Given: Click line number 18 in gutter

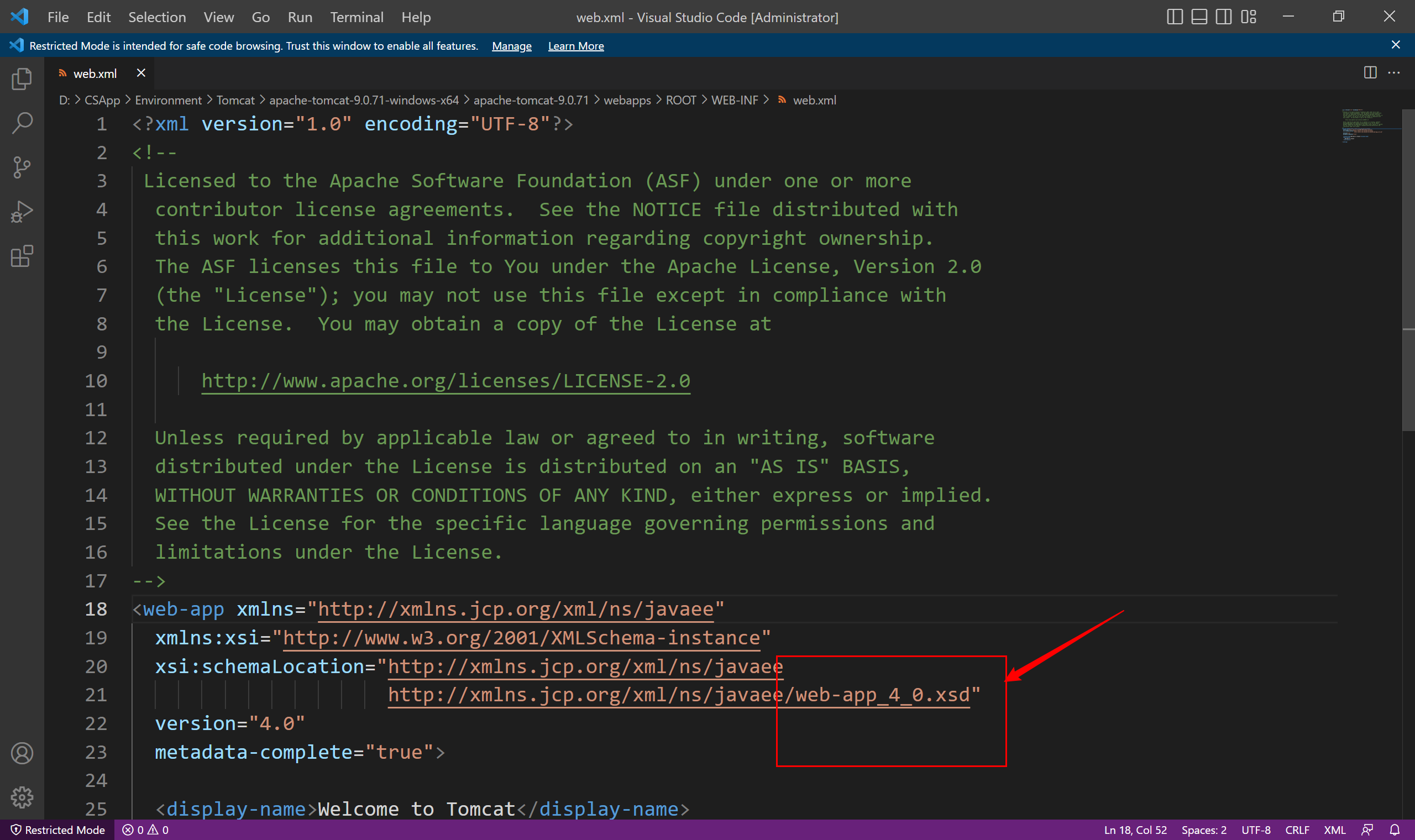Looking at the screenshot, I should [x=96, y=609].
